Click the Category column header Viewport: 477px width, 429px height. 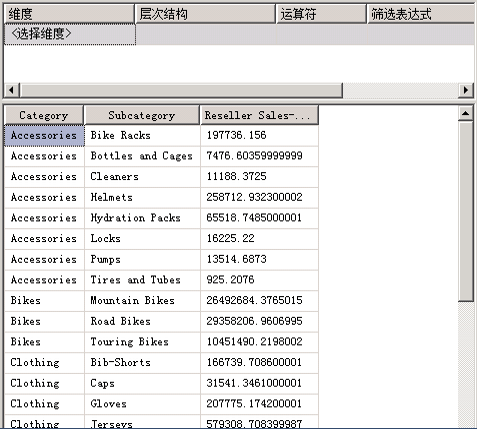(44, 115)
